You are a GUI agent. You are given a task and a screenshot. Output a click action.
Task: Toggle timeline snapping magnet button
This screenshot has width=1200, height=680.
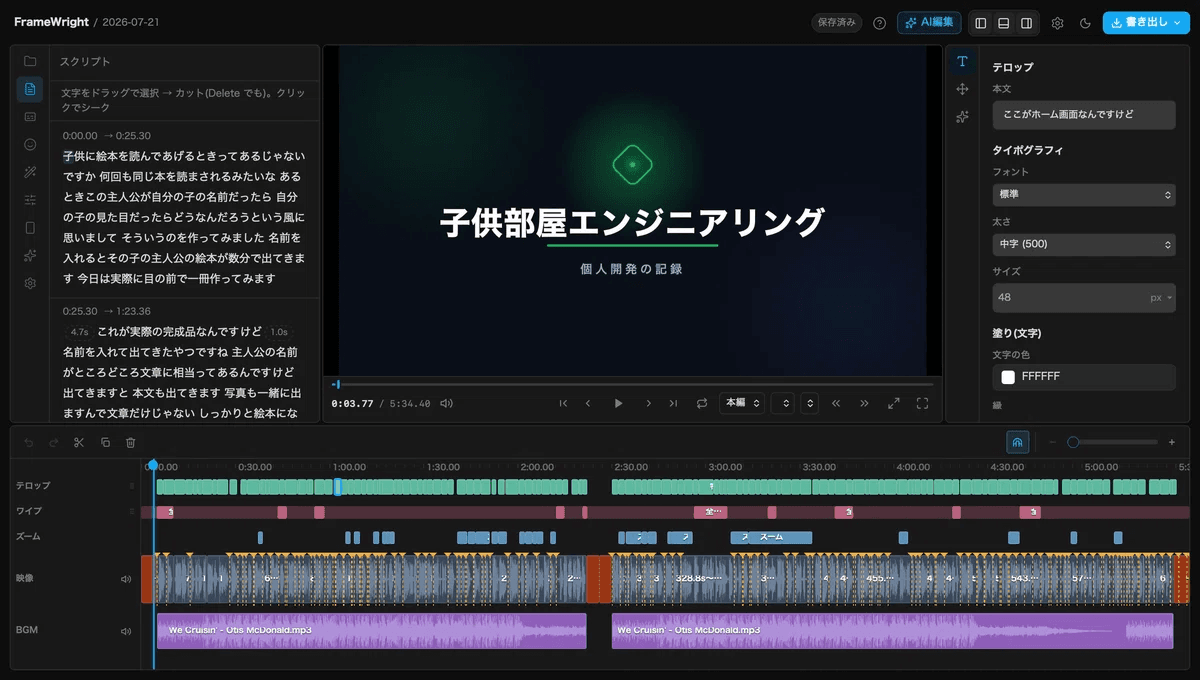tap(1018, 442)
